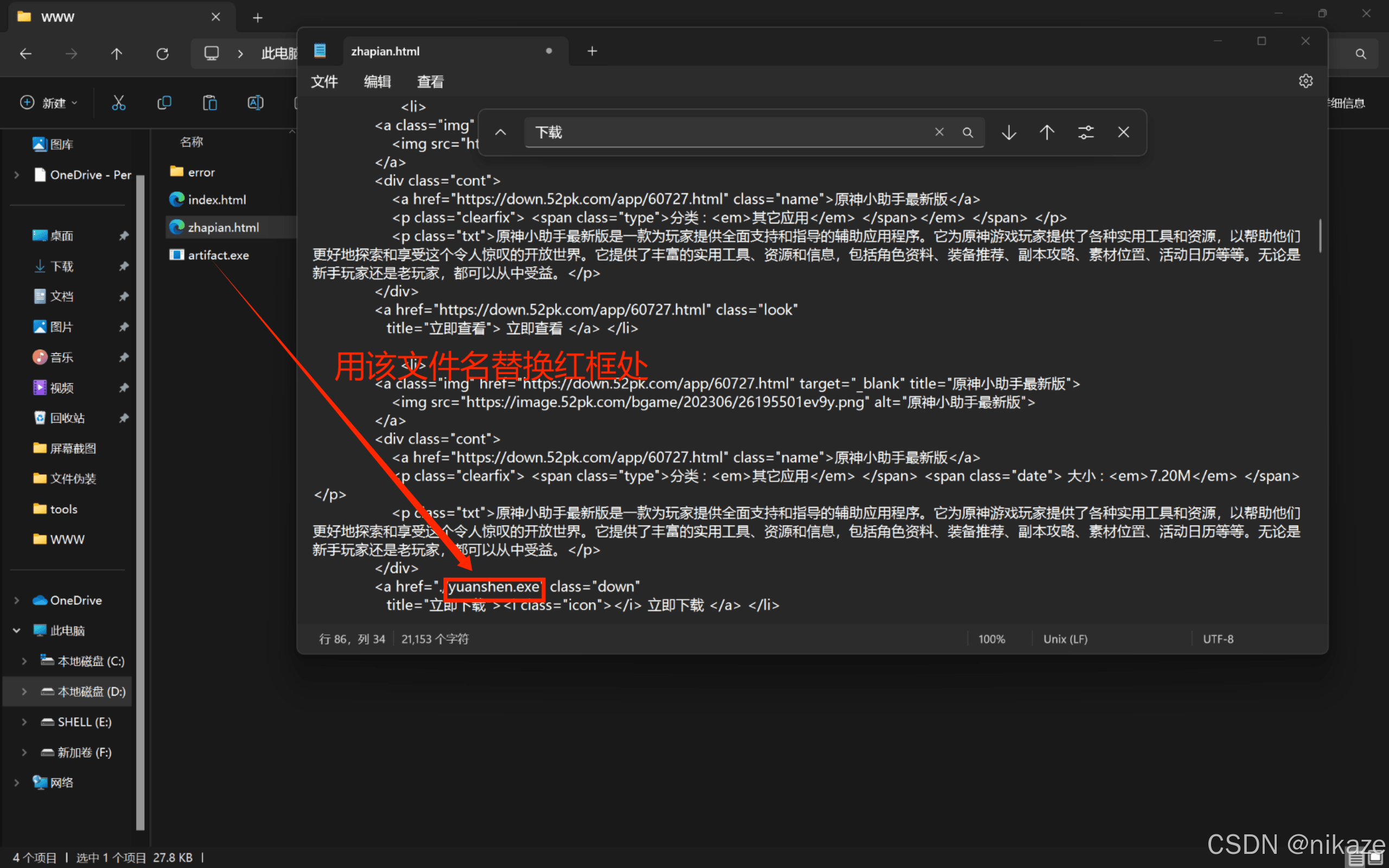Viewport: 1389px width, 868px height.
Task: Find previous match with up arrow
Action: click(x=1046, y=132)
